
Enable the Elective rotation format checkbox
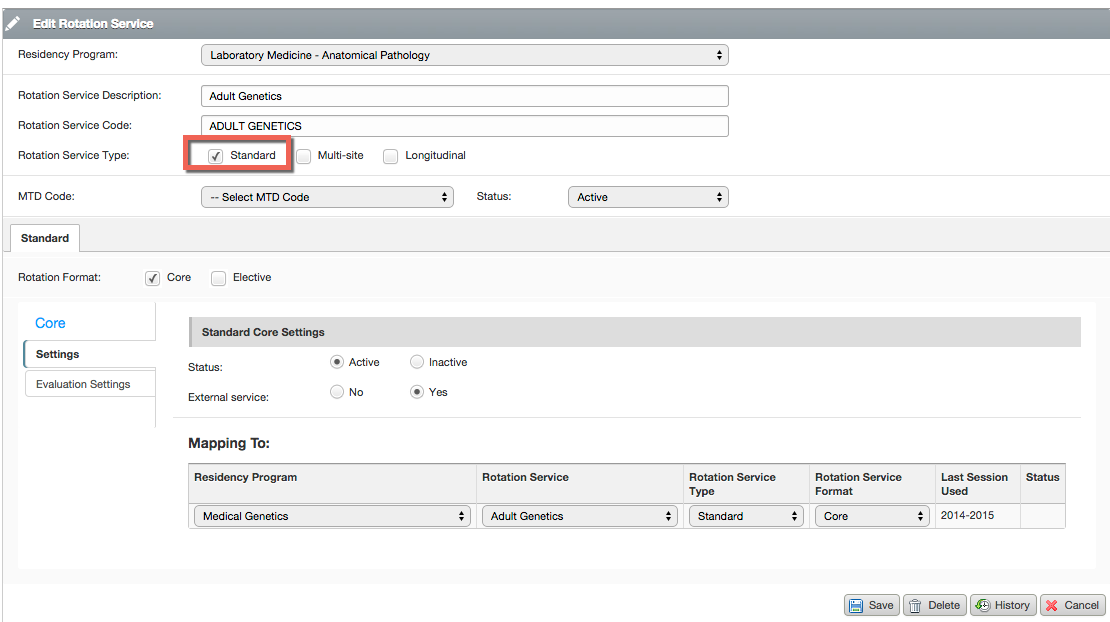219,278
